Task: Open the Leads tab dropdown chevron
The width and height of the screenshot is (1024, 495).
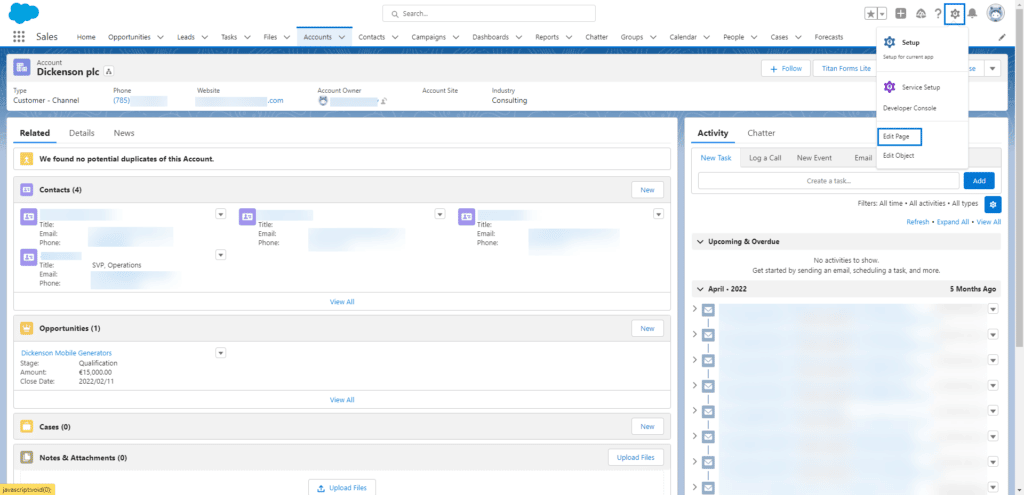Action: pos(204,37)
